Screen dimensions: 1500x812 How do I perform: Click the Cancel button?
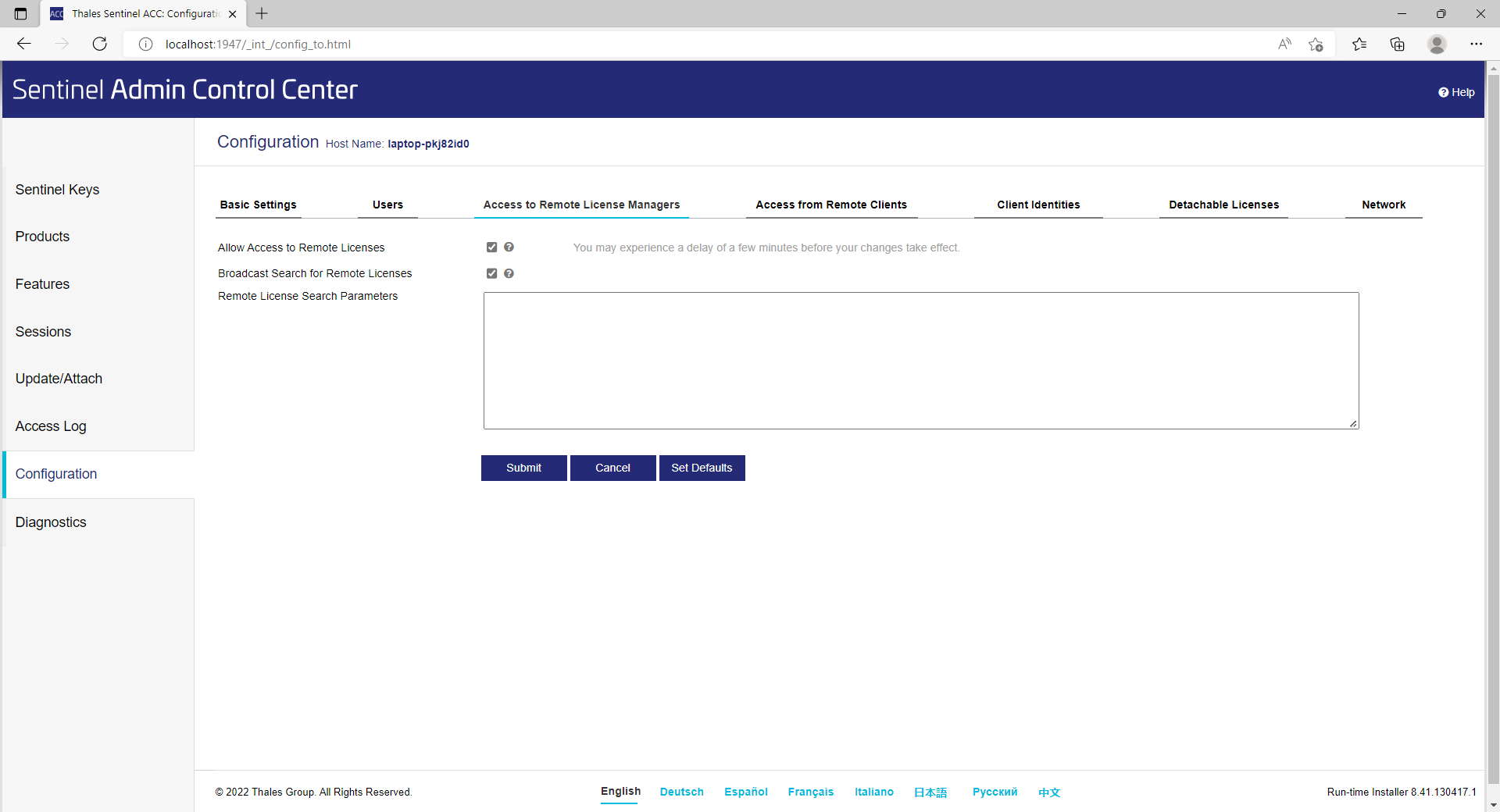[x=612, y=468]
